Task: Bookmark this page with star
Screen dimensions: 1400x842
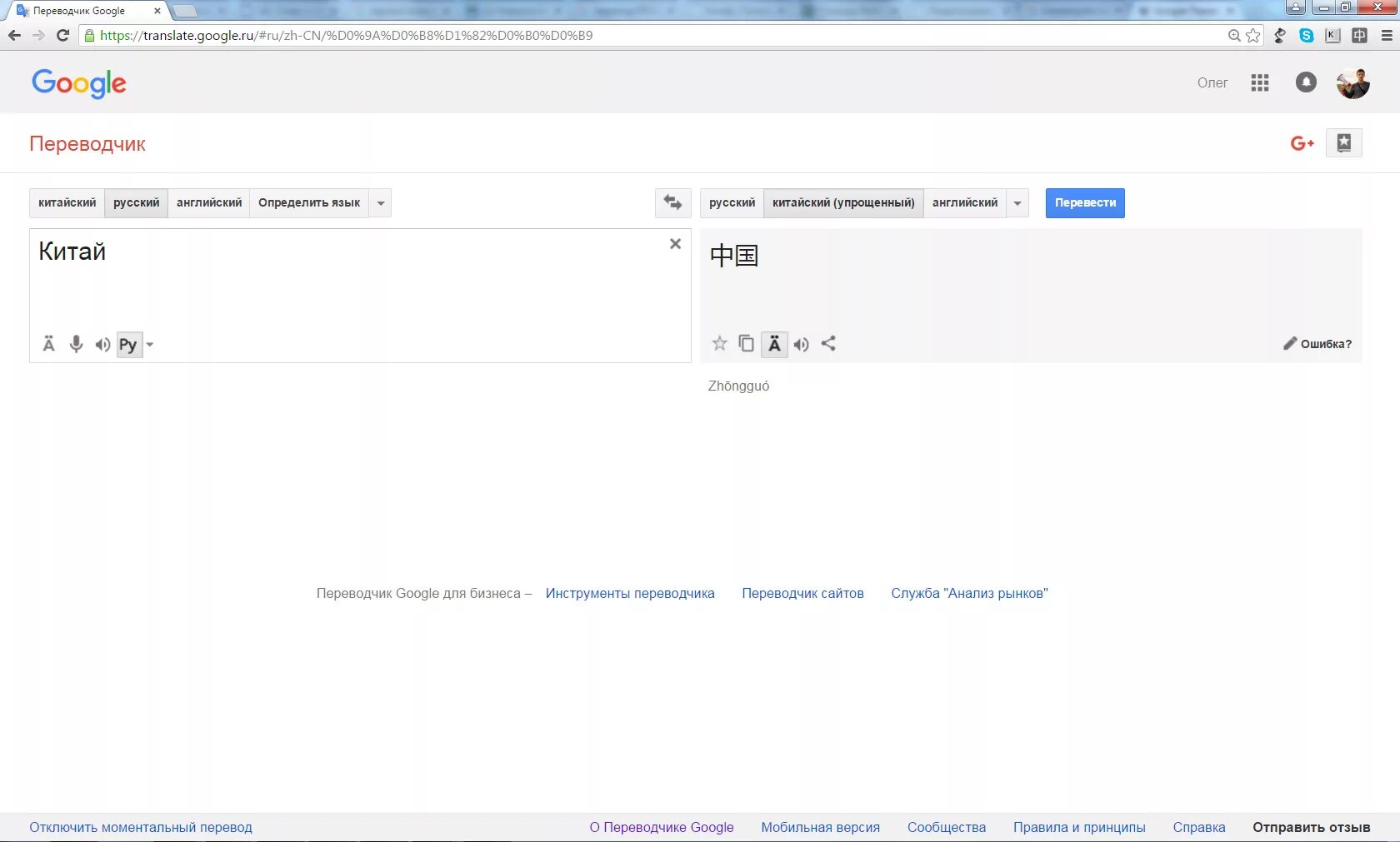Action: coord(1252,36)
